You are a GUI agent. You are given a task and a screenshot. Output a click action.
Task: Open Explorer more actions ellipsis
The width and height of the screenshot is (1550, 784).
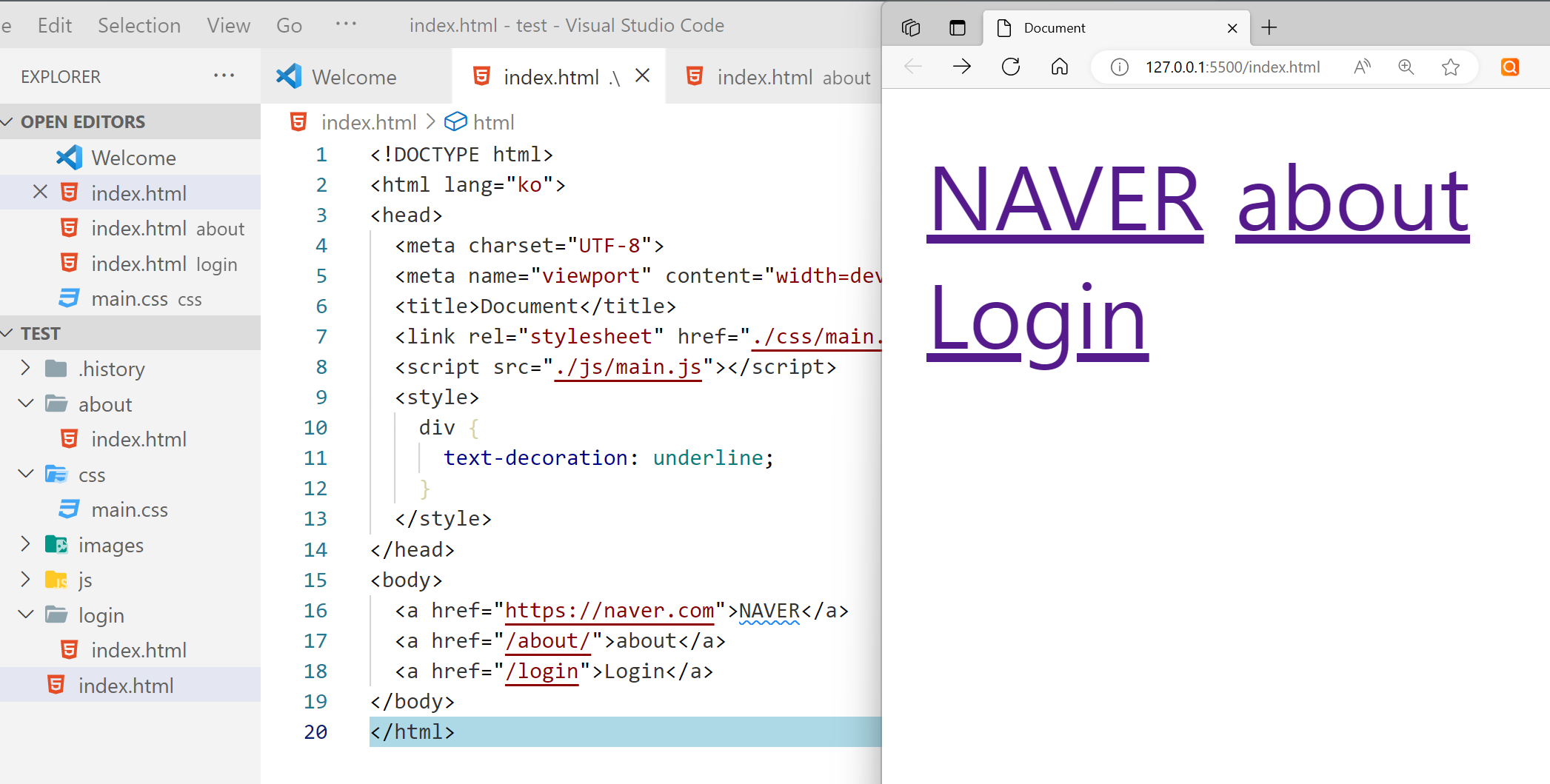coord(224,76)
